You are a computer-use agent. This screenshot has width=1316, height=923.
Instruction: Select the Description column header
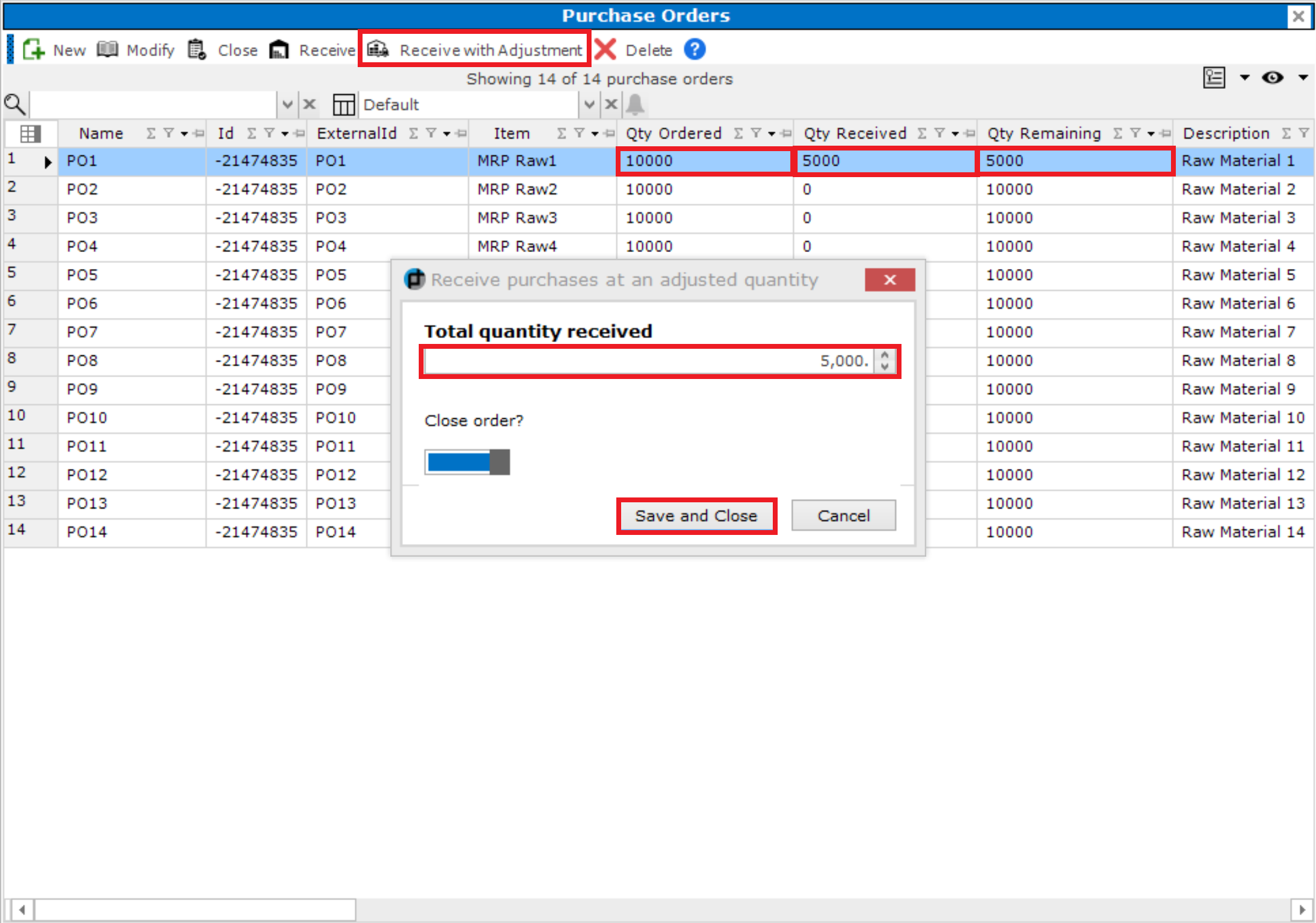pos(1226,133)
